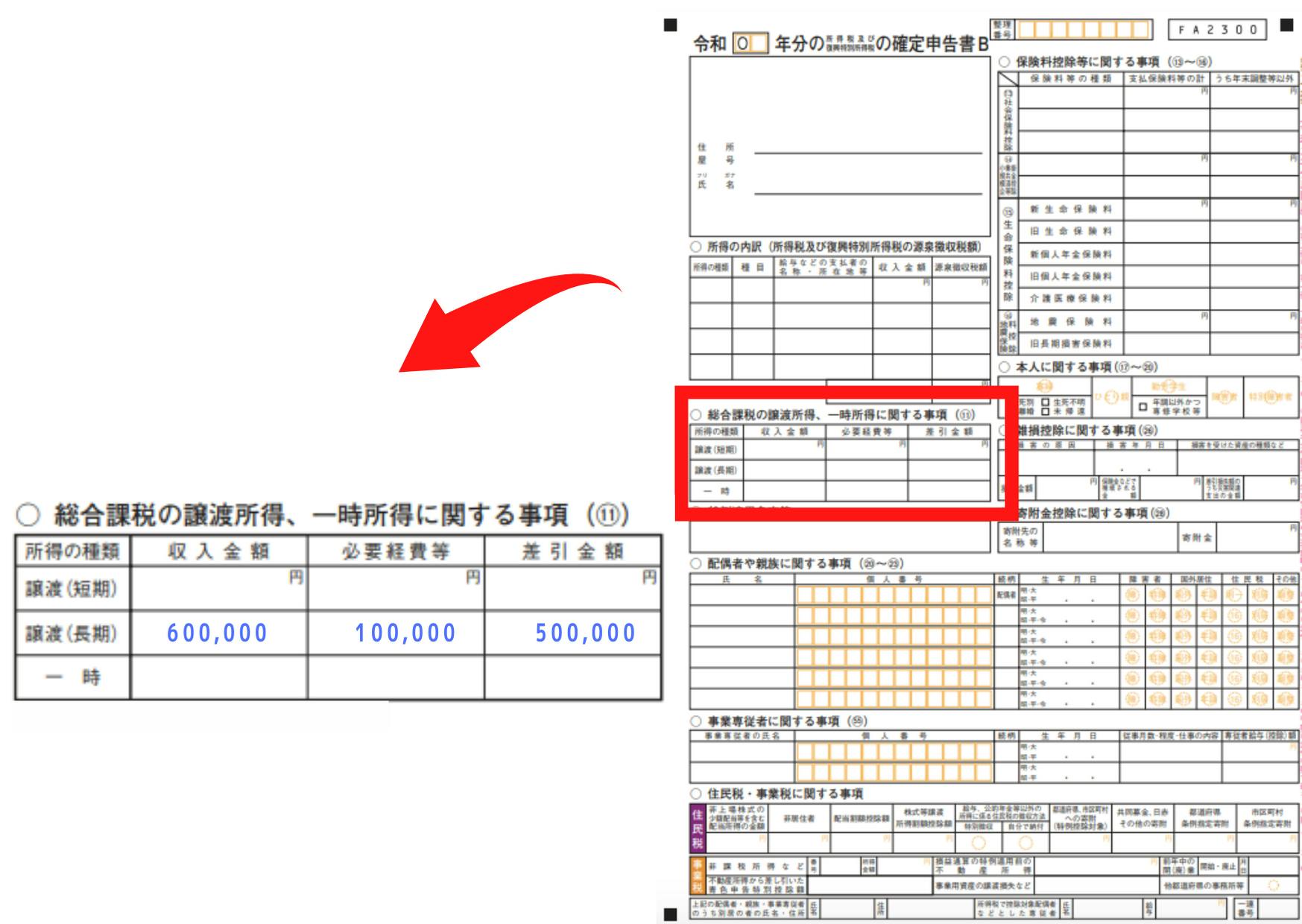Click the 旧生命保険料 row label
Image resolution: width=1302 pixels, height=924 pixels.
click(x=1071, y=232)
